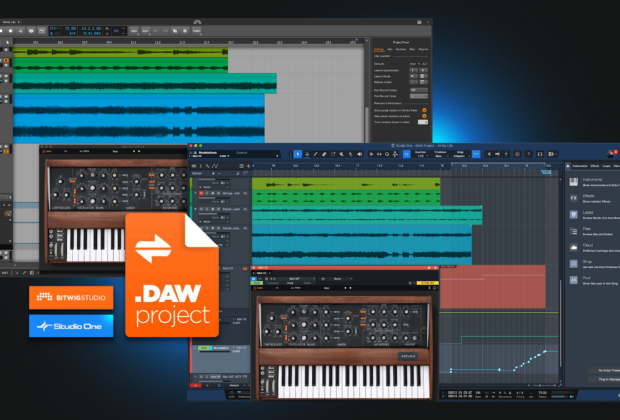Select the pointer tool in Bitwig arranger
Screen dimensions: 620x420
[8, 42]
